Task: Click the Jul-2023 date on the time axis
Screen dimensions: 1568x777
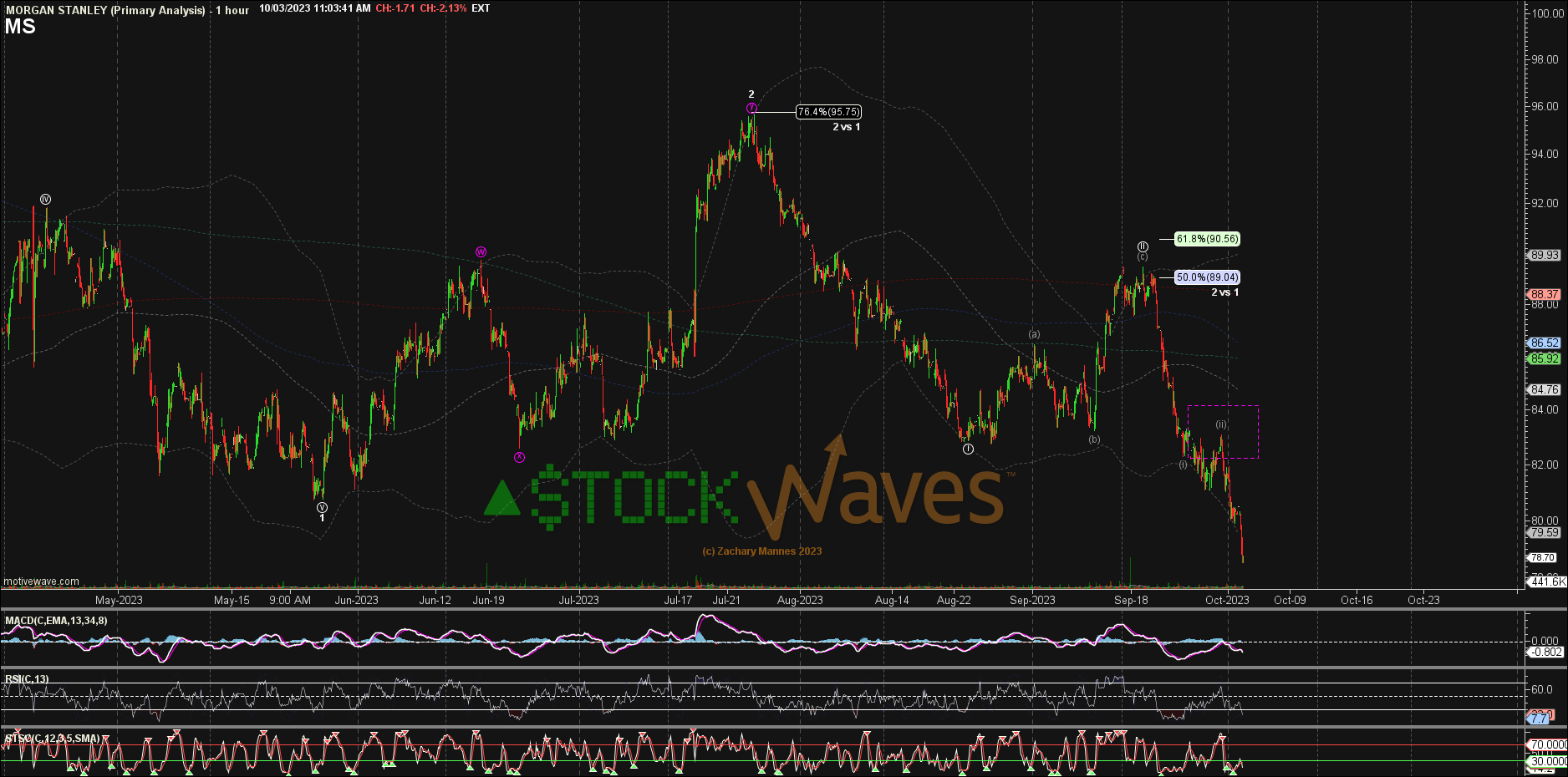Action: (578, 600)
